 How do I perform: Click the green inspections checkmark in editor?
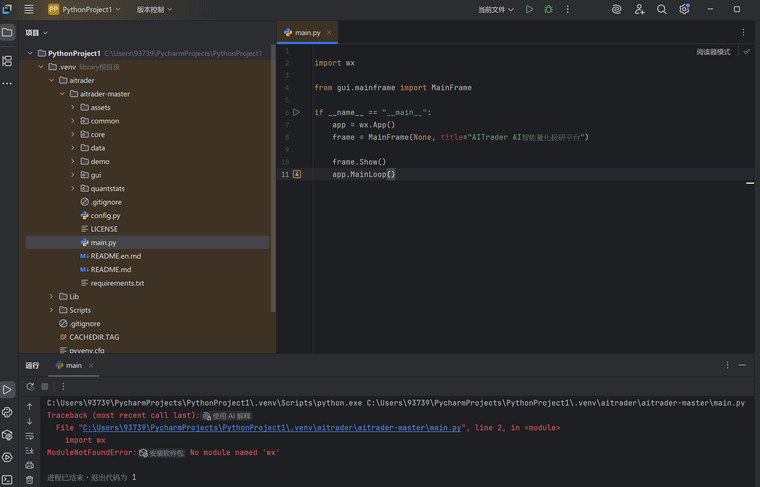tap(746, 51)
